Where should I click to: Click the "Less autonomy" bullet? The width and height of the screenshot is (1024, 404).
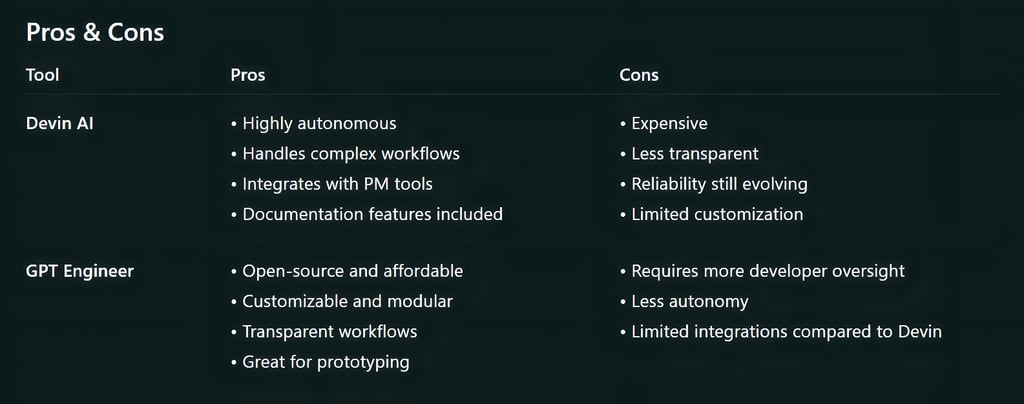click(x=689, y=301)
